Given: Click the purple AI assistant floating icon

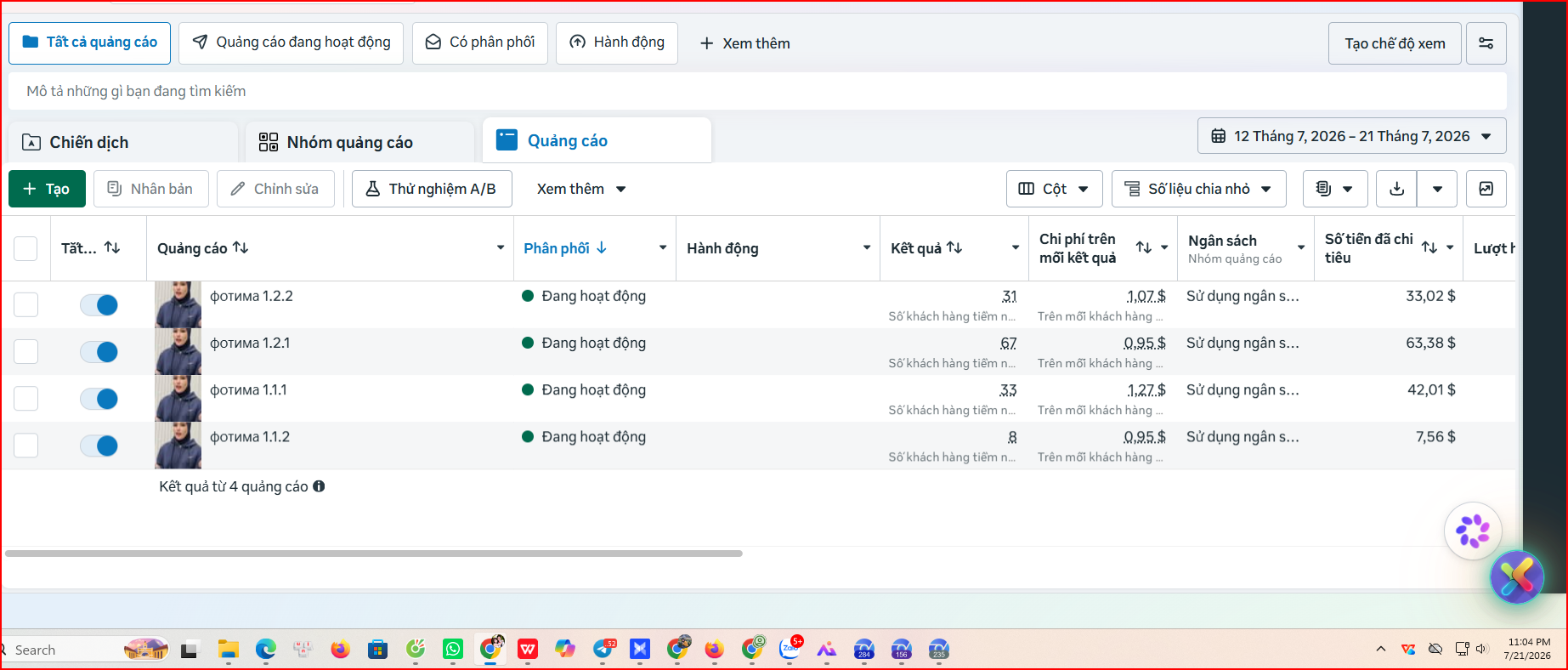Looking at the screenshot, I should (1473, 531).
